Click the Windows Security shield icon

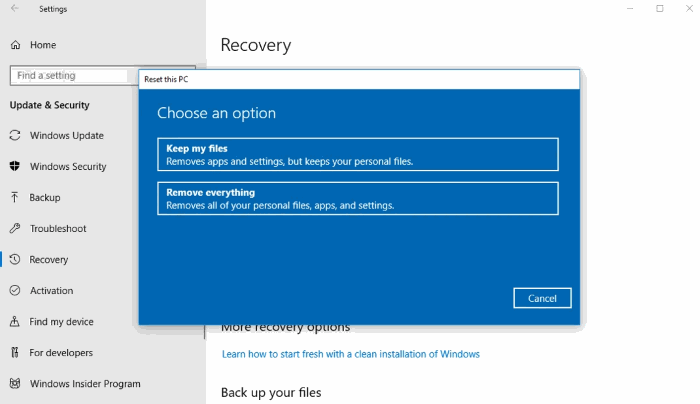coord(15,167)
